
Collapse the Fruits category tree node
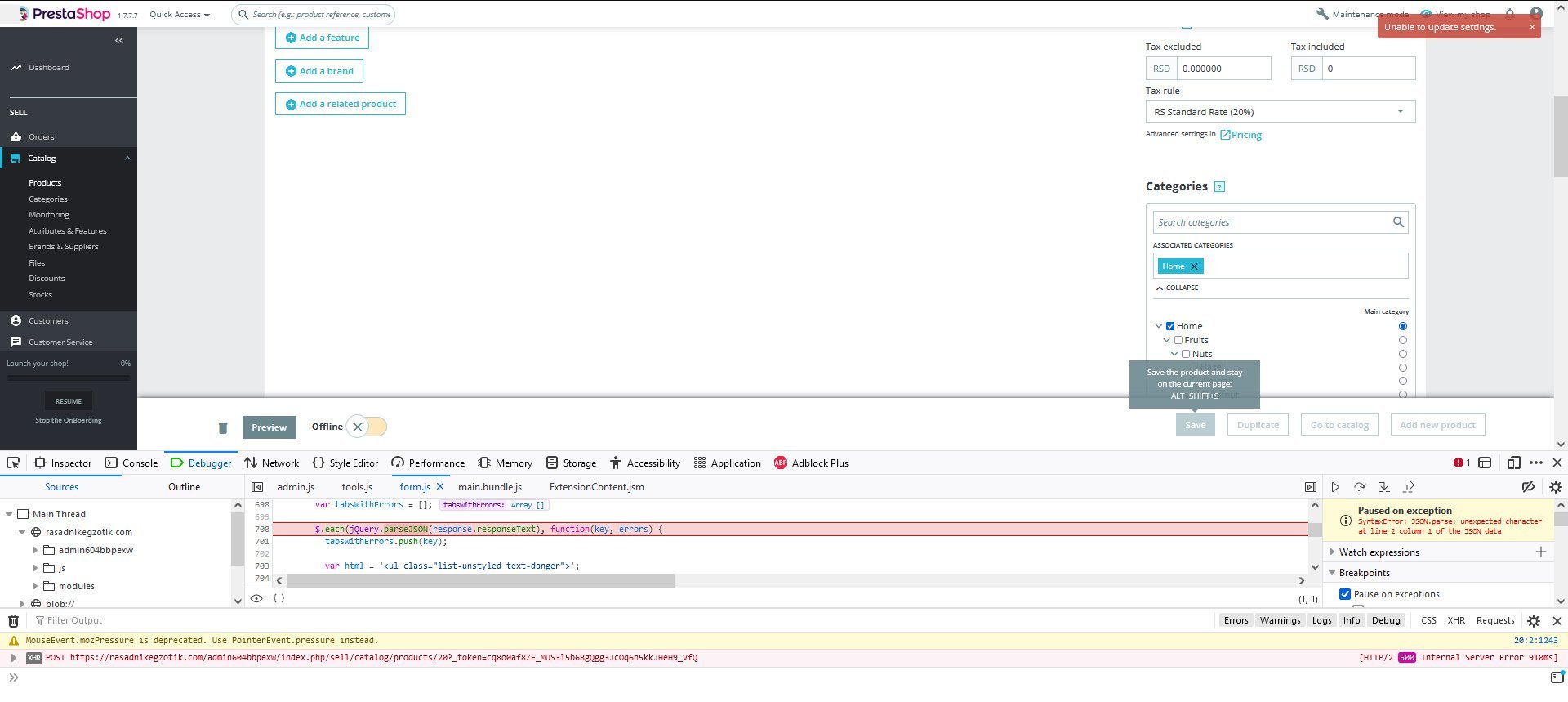point(1167,340)
